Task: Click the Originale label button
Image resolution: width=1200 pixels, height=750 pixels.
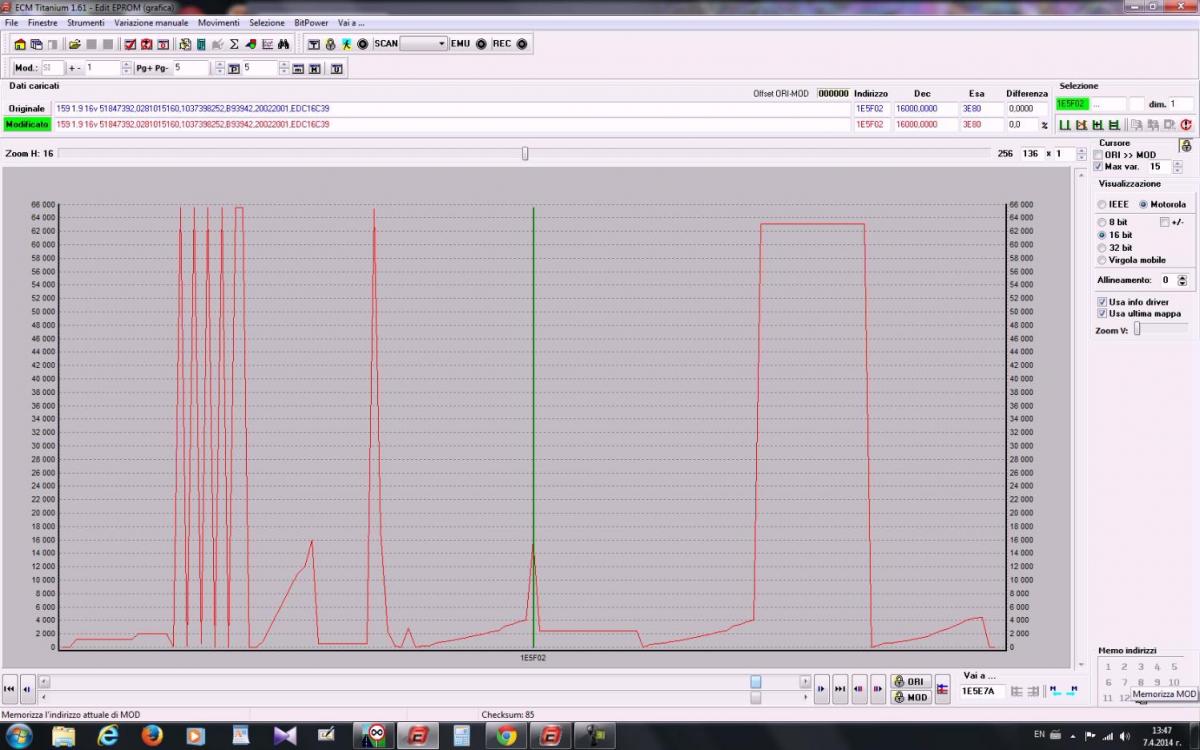Action: 27,108
